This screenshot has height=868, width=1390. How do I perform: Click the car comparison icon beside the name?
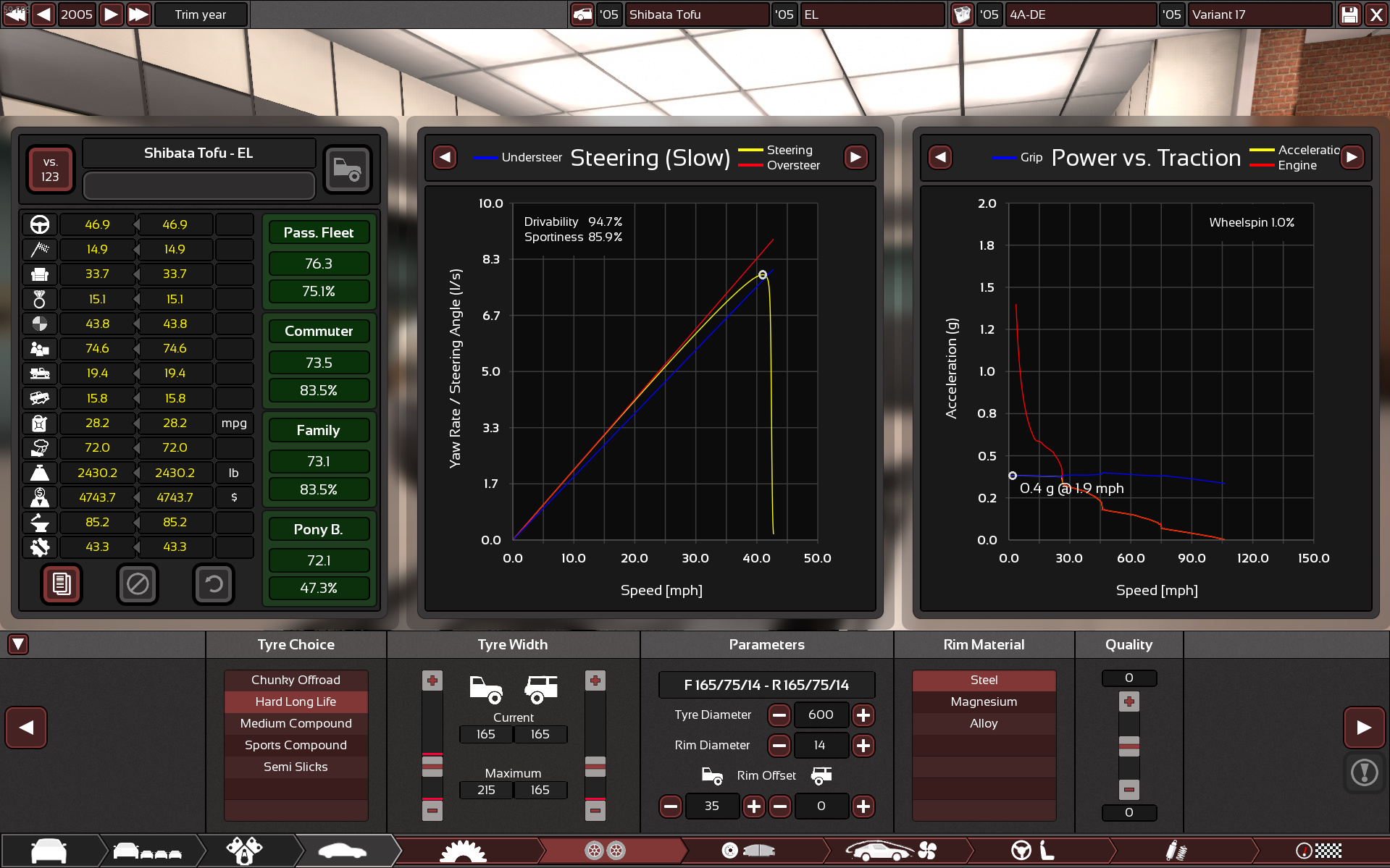coord(348,169)
